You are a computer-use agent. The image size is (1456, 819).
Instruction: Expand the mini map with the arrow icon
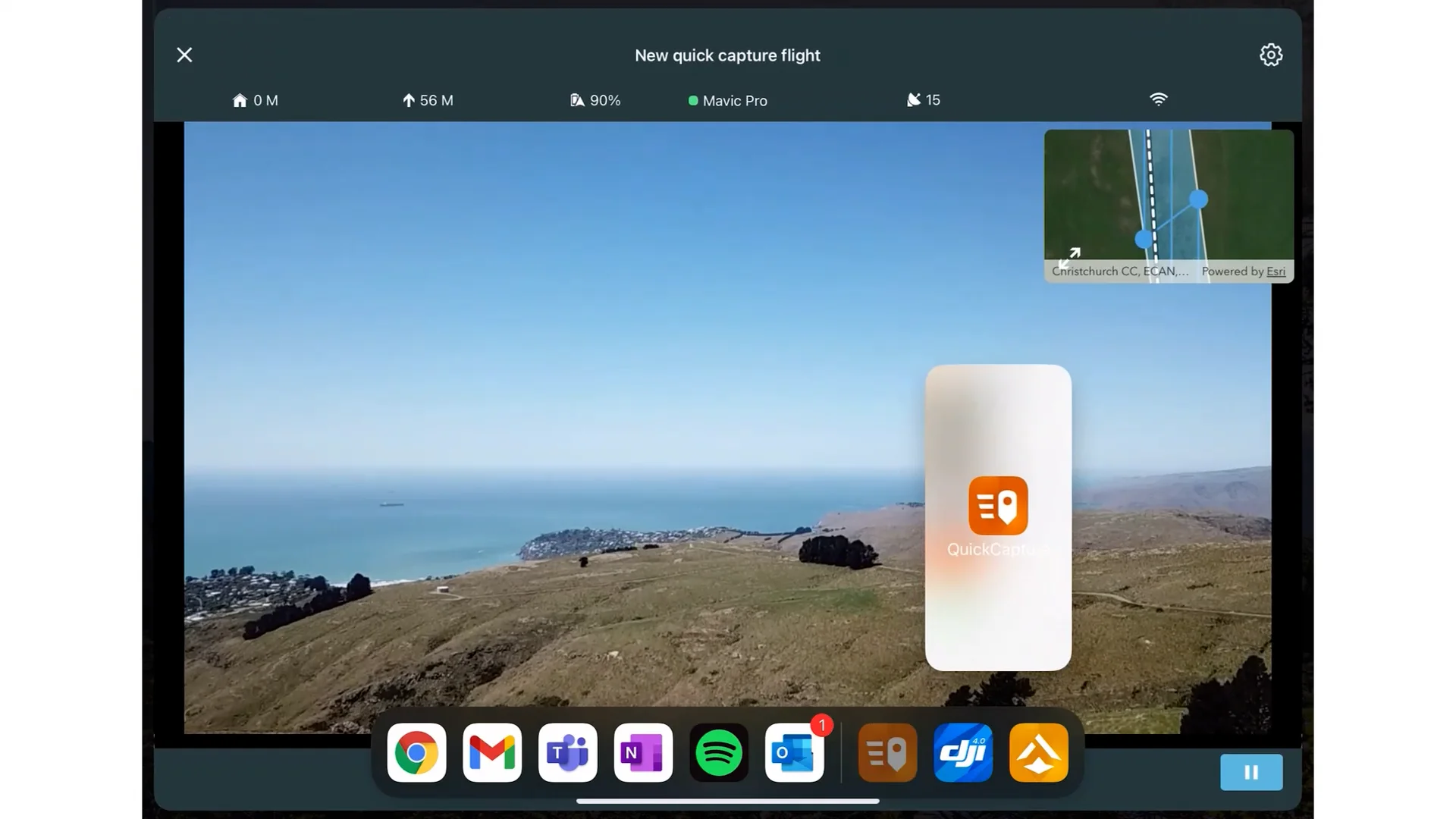pos(1069,257)
